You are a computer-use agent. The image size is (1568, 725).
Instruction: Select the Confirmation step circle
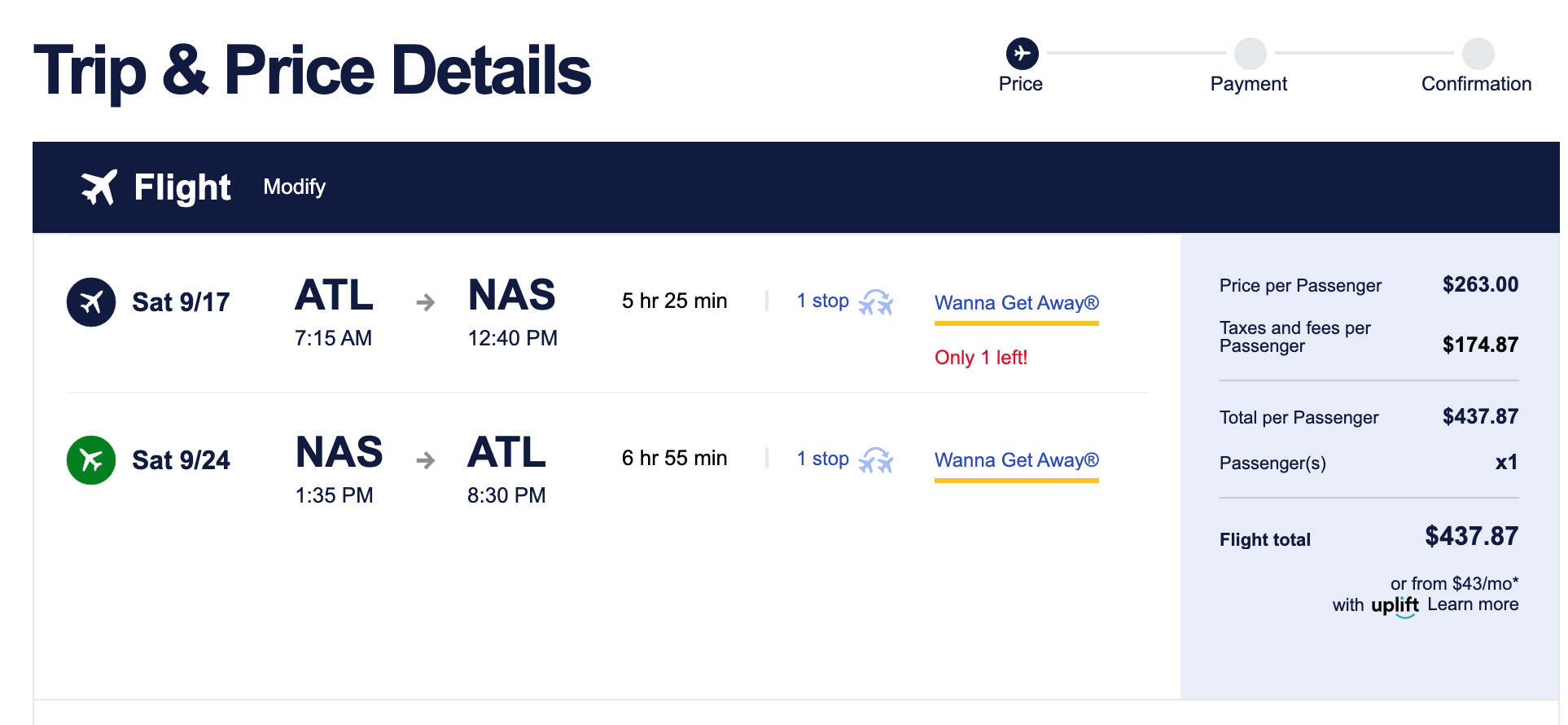pyautogui.click(x=1478, y=54)
